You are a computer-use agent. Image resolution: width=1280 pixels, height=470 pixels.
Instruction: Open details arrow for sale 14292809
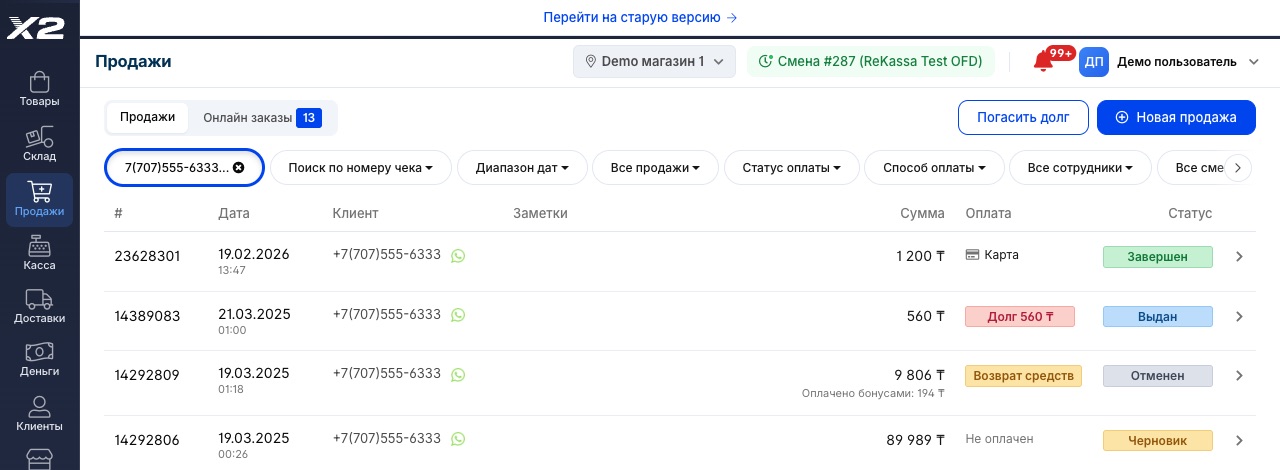1239,376
